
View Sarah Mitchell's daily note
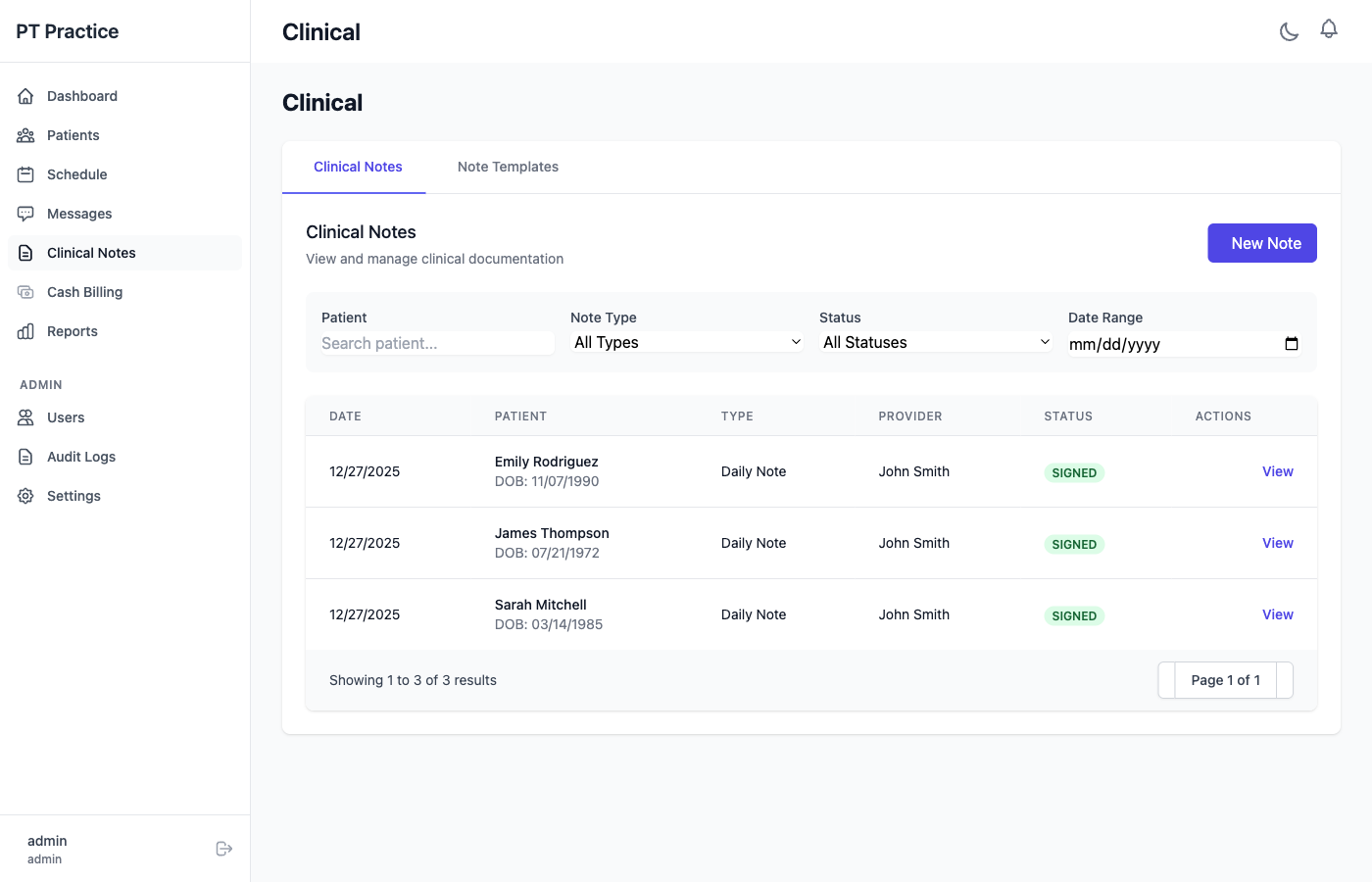[1277, 614]
